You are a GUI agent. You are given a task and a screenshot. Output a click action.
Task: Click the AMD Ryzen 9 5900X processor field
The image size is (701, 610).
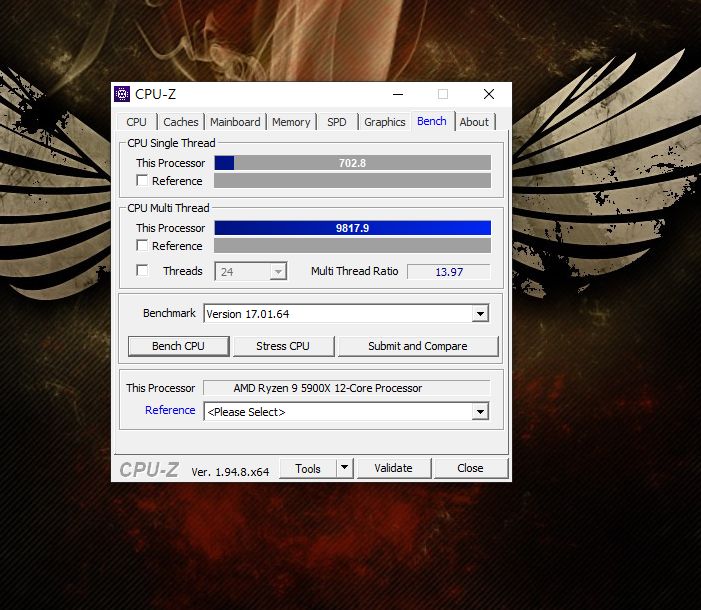point(347,388)
